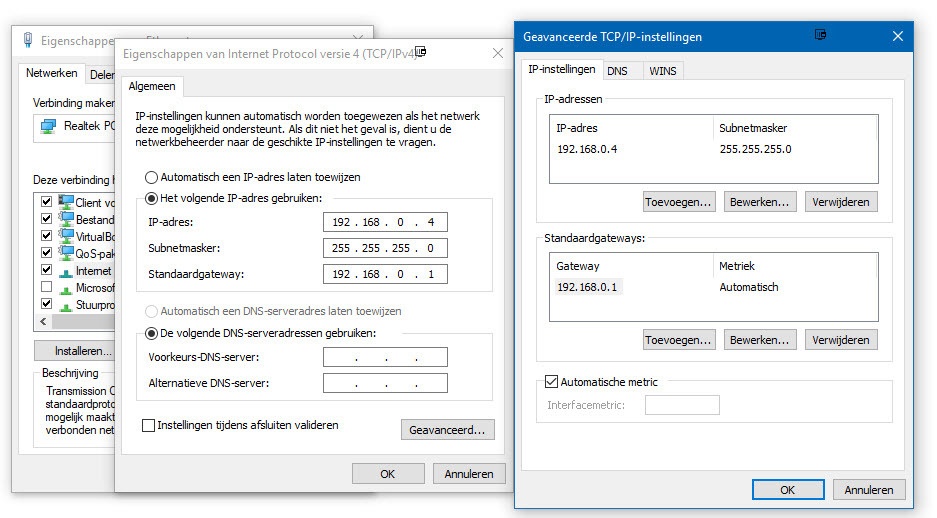Click the Automatisch metric cell
The image size is (937, 518).
749,287
